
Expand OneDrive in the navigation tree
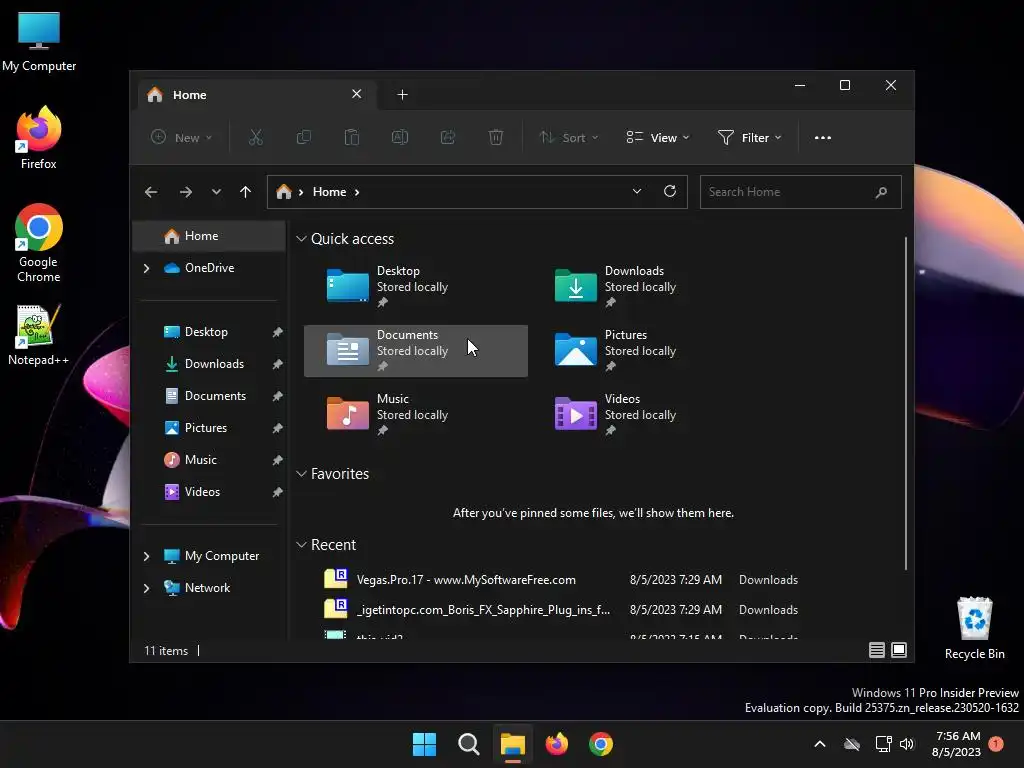click(x=146, y=268)
